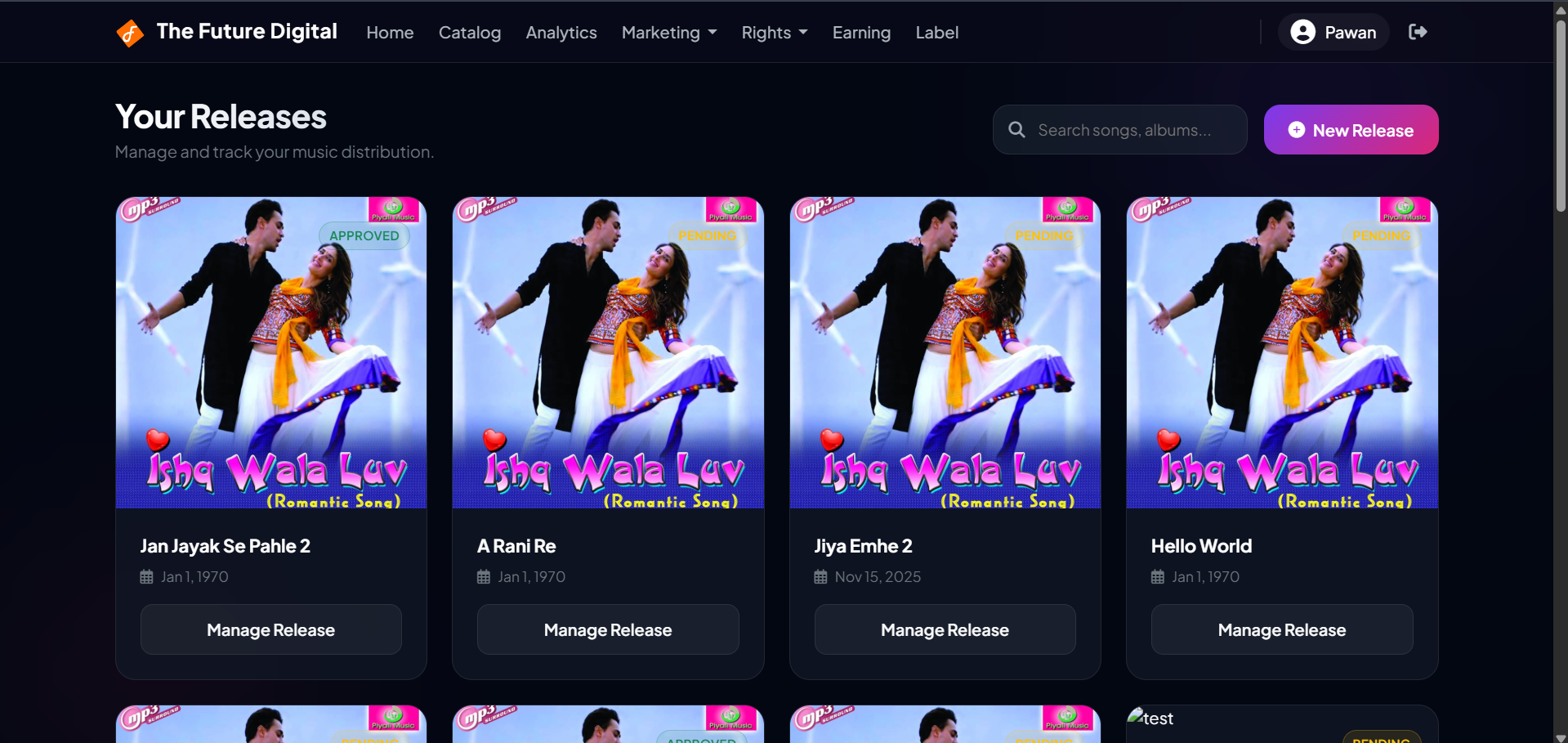The image size is (1568, 743).
Task: Click the APPROVED status badge
Action: point(364,236)
